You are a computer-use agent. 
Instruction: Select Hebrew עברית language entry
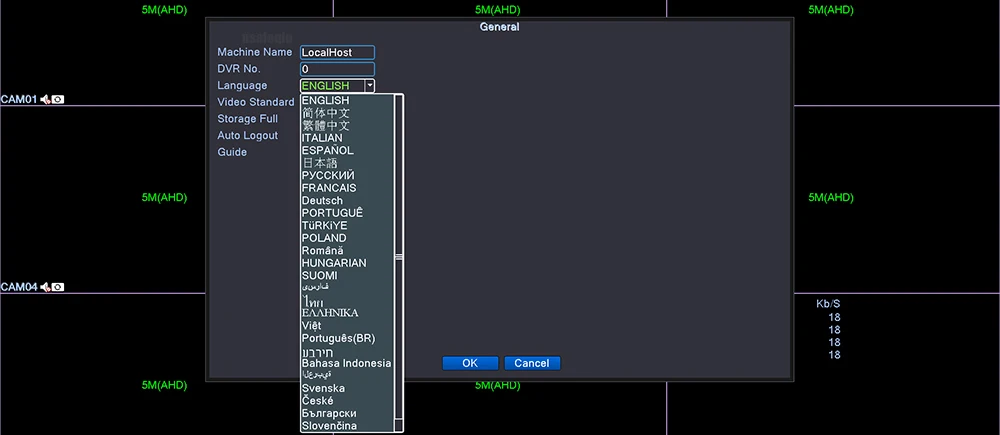(x=347, y=351)
